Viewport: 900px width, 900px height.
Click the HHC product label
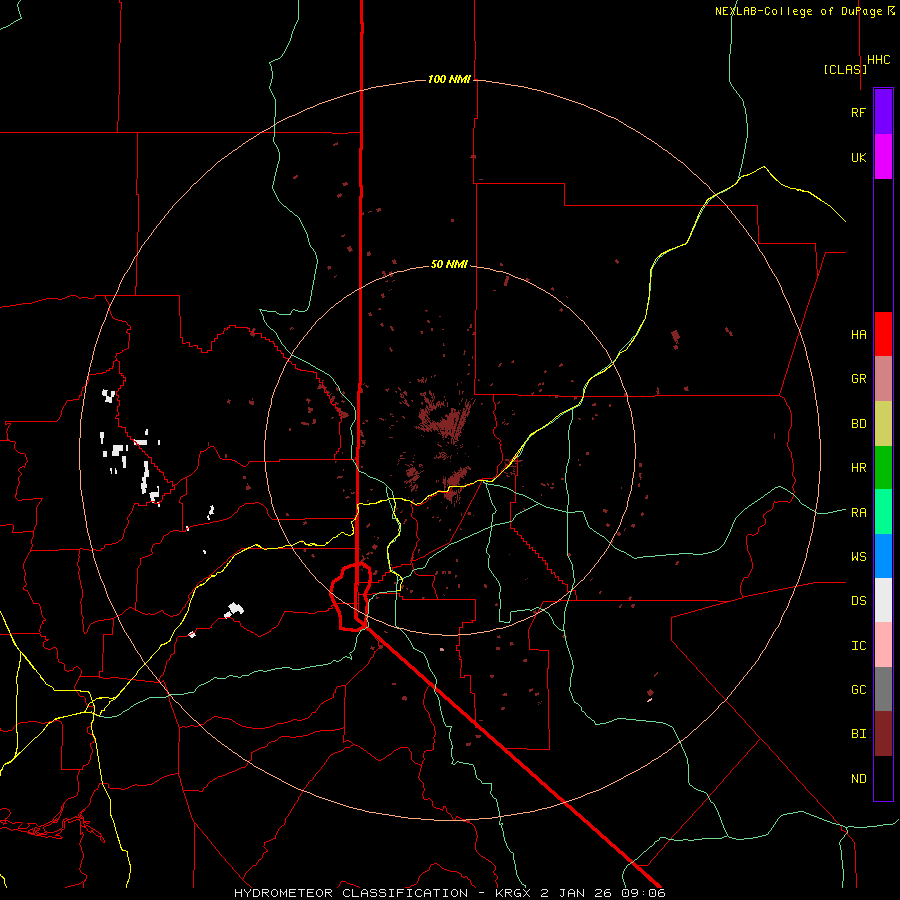pos(879,60)
